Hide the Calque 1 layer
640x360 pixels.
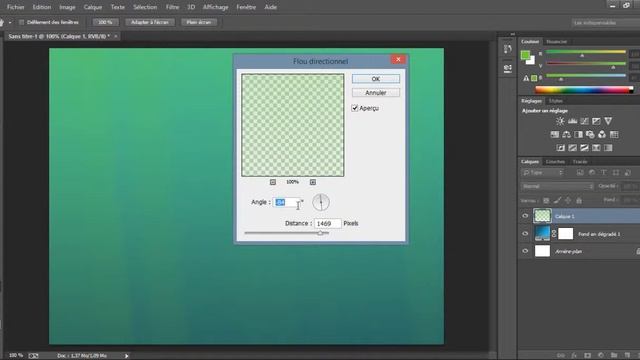(x=525, y=216)
